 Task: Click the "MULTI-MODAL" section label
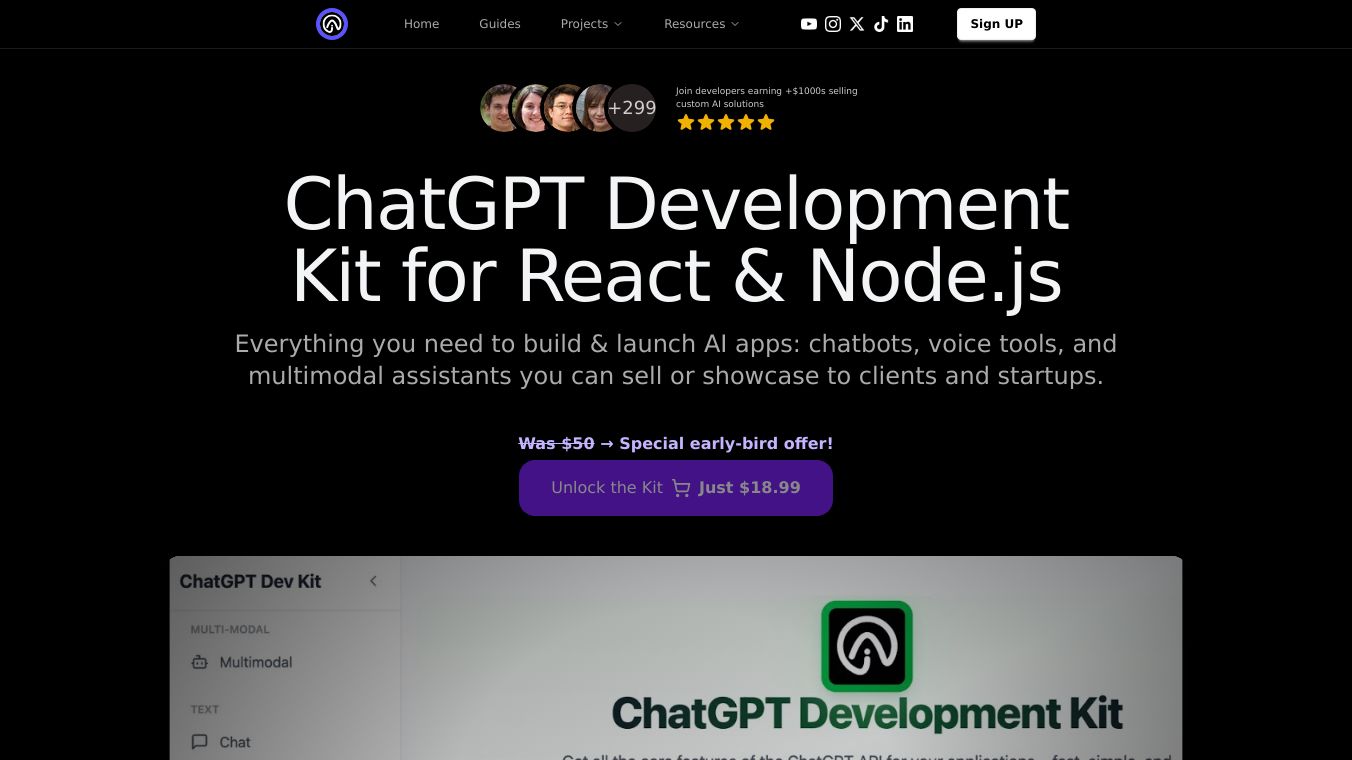pyautogui.click(x=230, y=629)
